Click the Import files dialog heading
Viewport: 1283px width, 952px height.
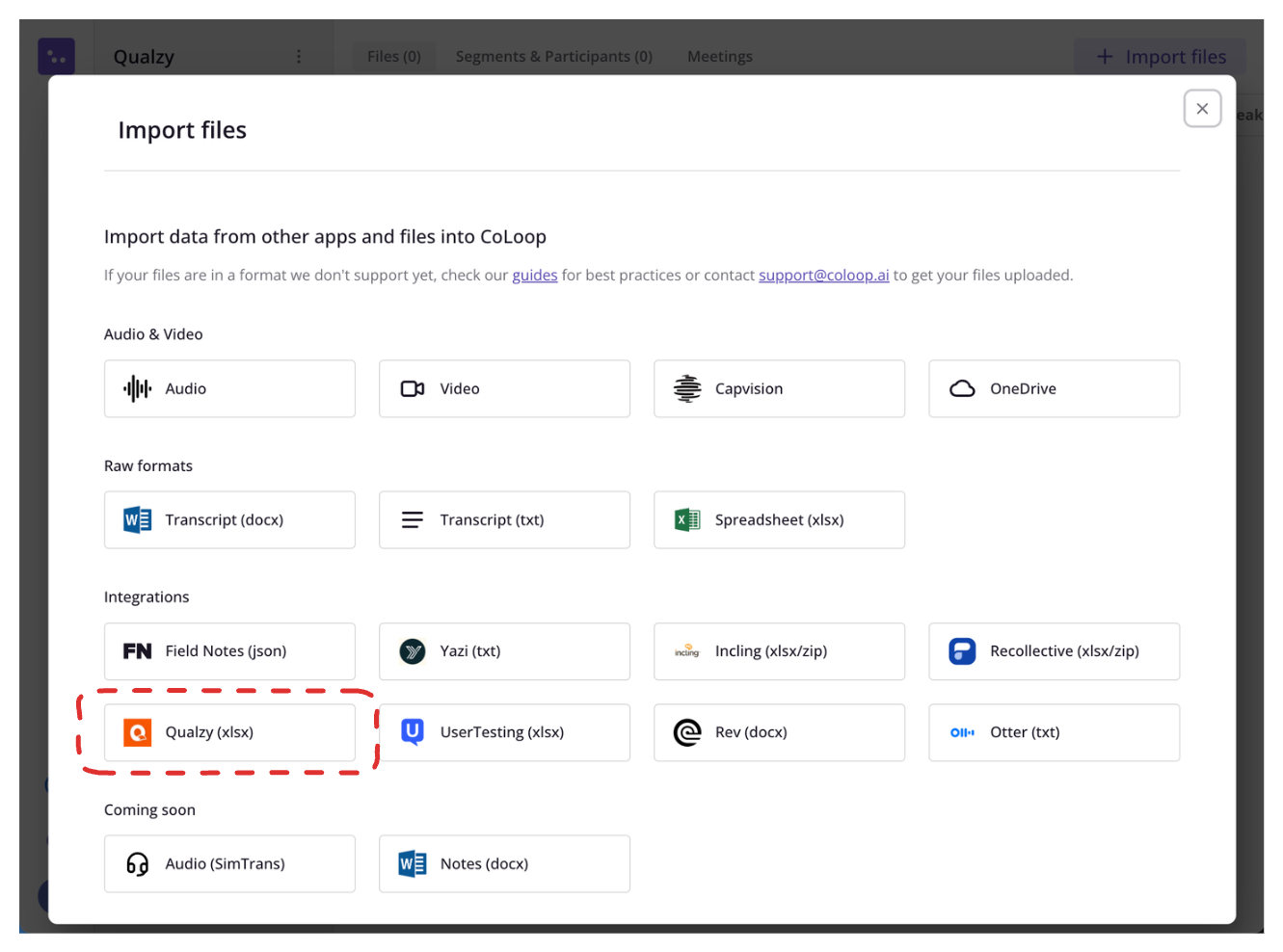pyautogui.click(x=182, y=130)
